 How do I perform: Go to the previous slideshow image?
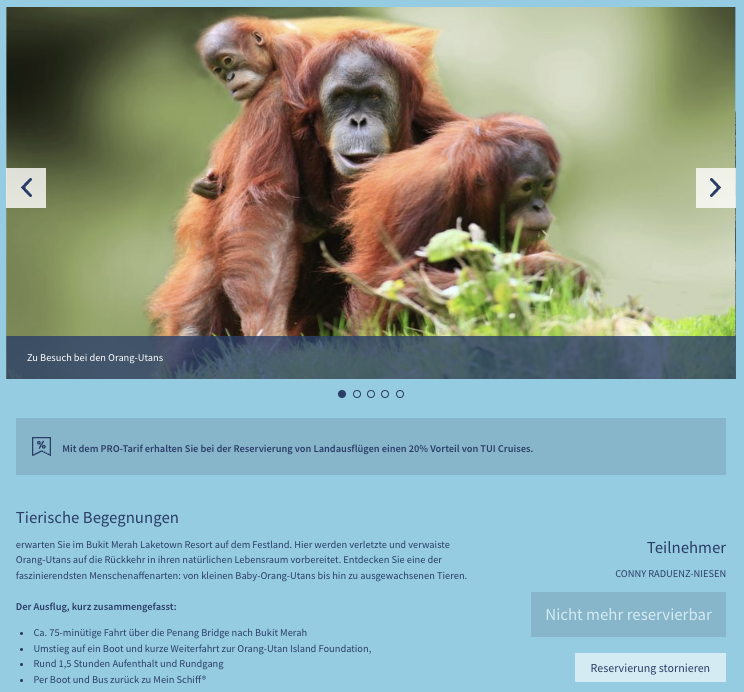pos(26,187)
